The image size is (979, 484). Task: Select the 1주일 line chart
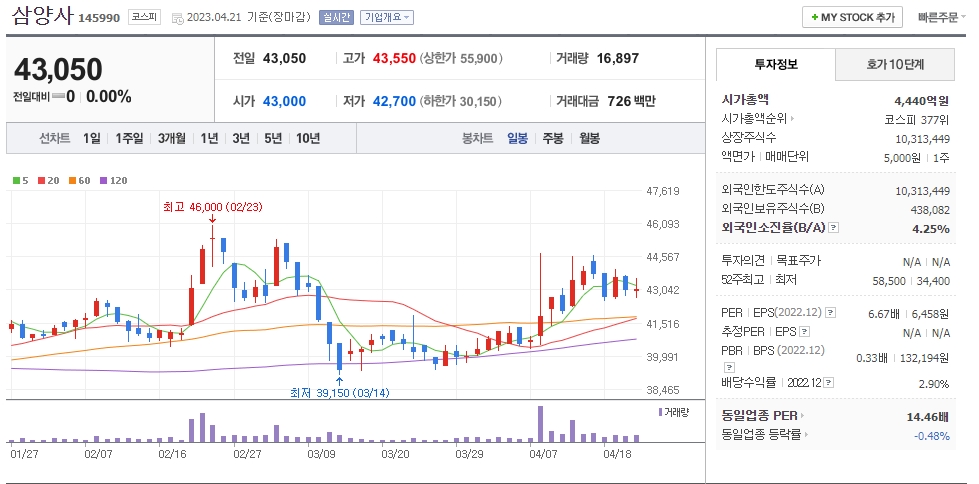[129, 138]
